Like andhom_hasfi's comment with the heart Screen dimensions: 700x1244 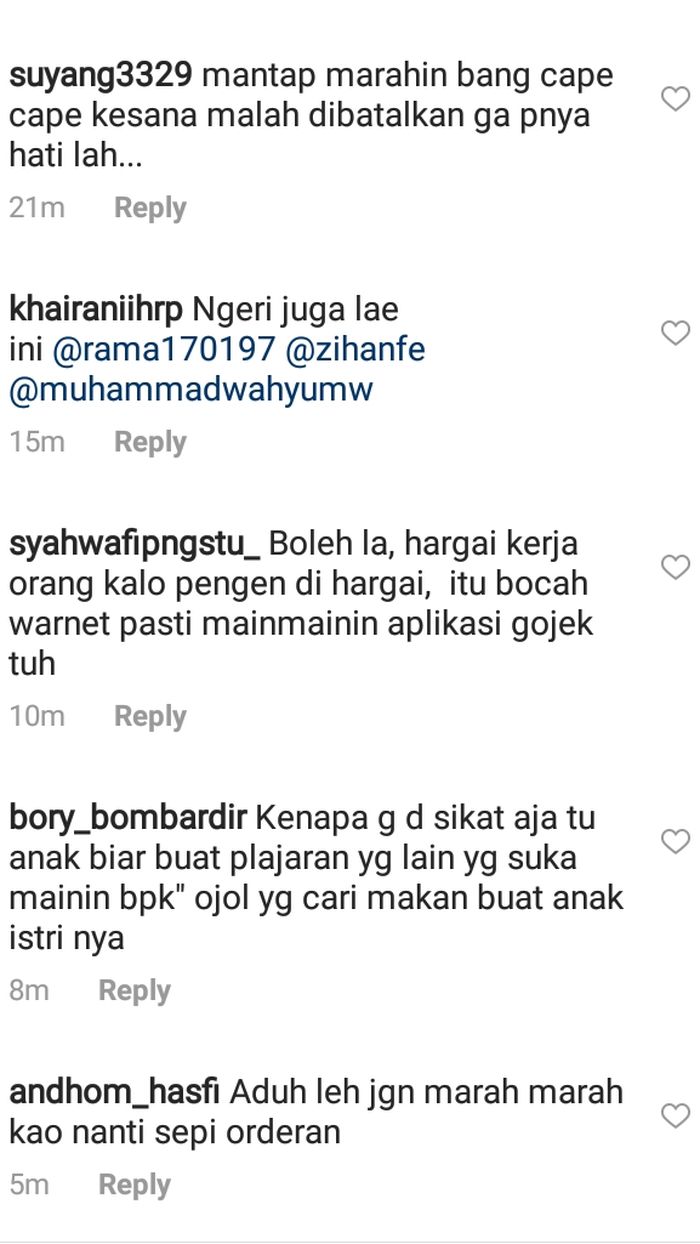coord(677,1115)
